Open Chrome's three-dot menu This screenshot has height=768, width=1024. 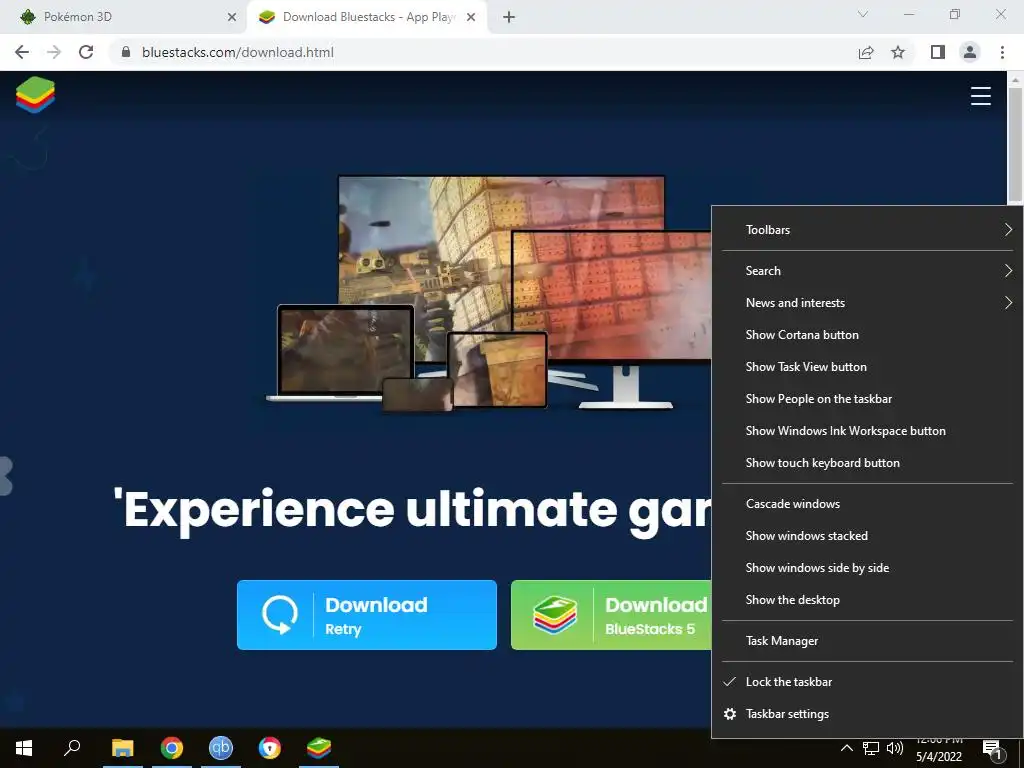coord(1002,52)
